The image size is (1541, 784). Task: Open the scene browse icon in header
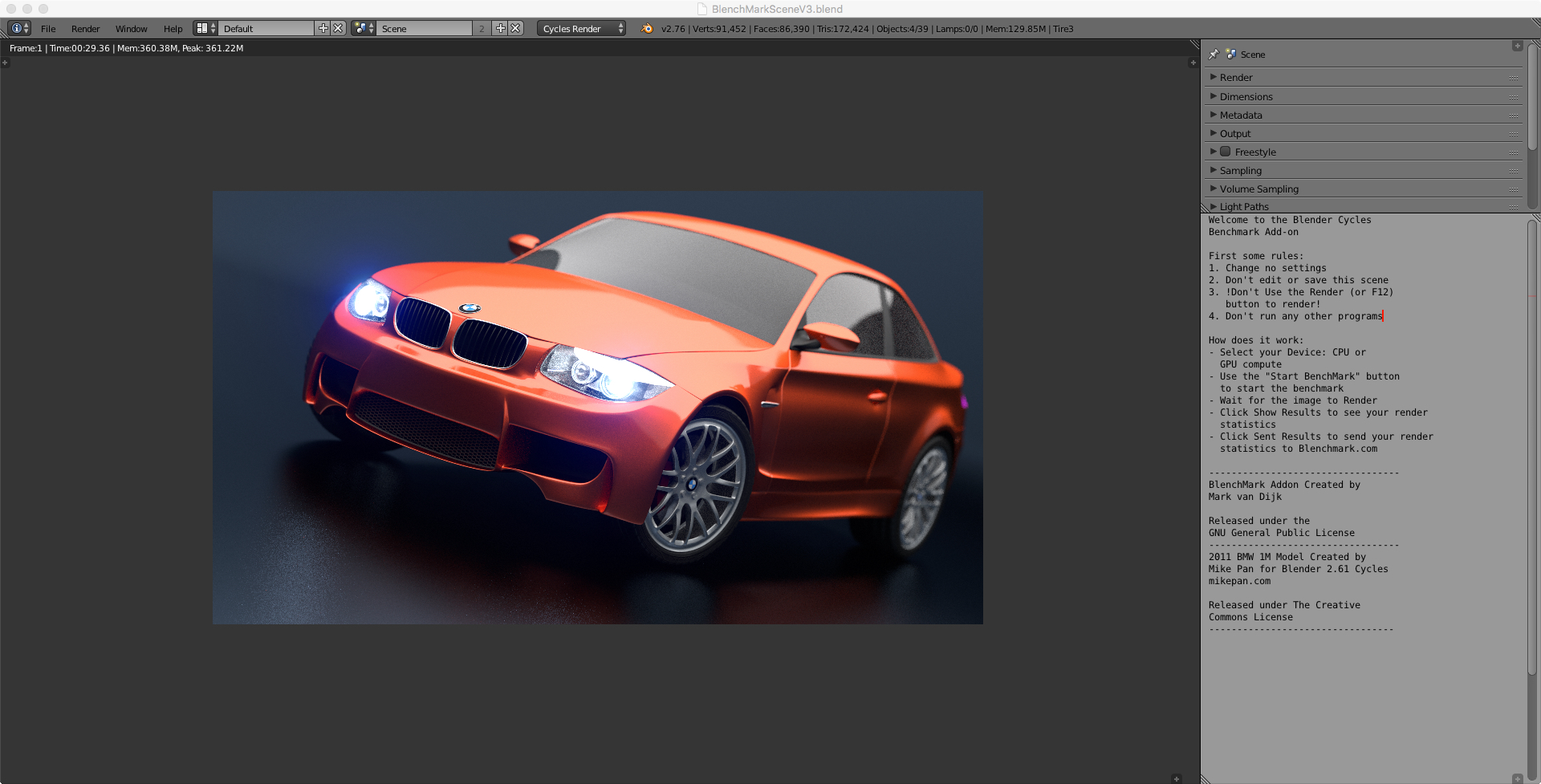coord(364,28)
